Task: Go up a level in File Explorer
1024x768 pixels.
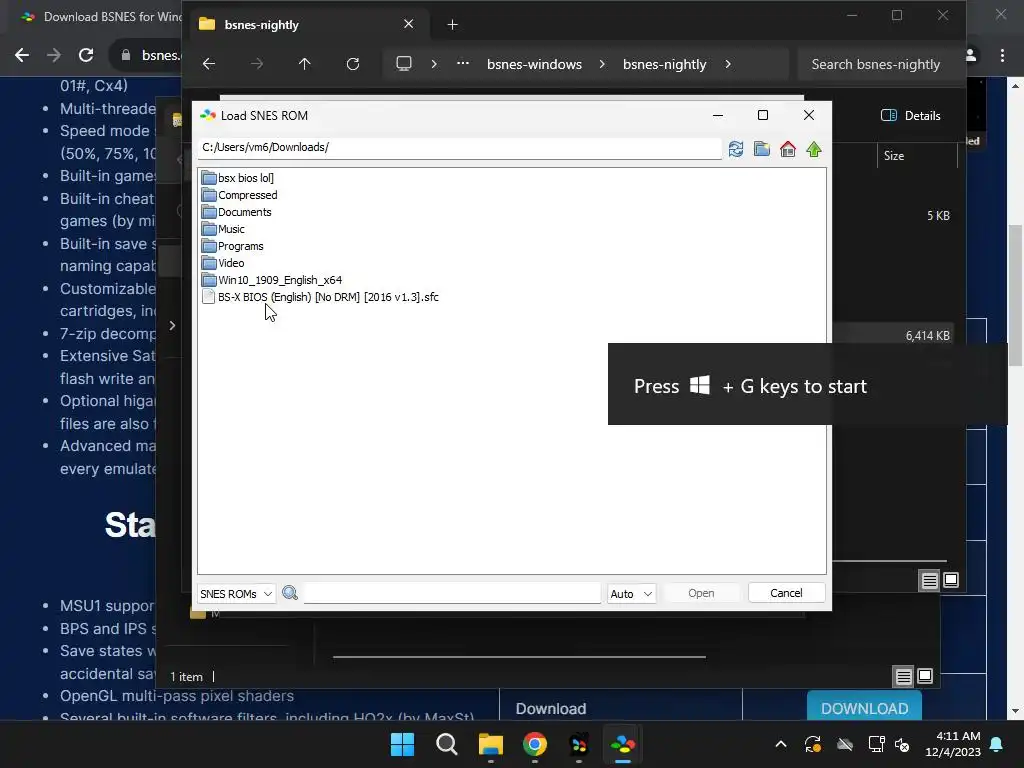Action: tap(304, 64)
